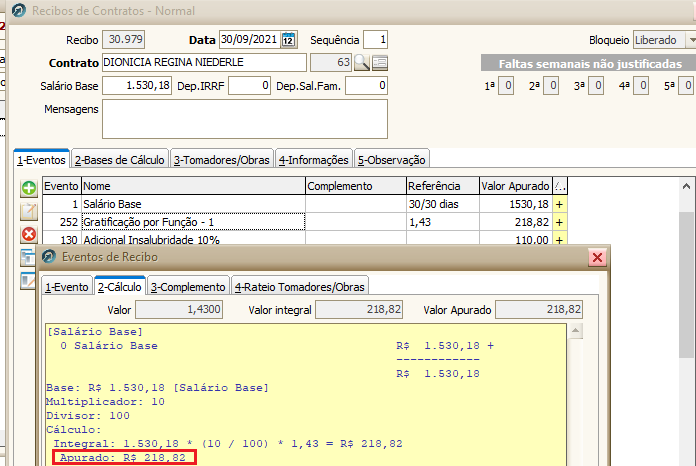The width and height of the screenshot is (696, 466).
Task: Click the Data date field
Action: coord(250,39)
